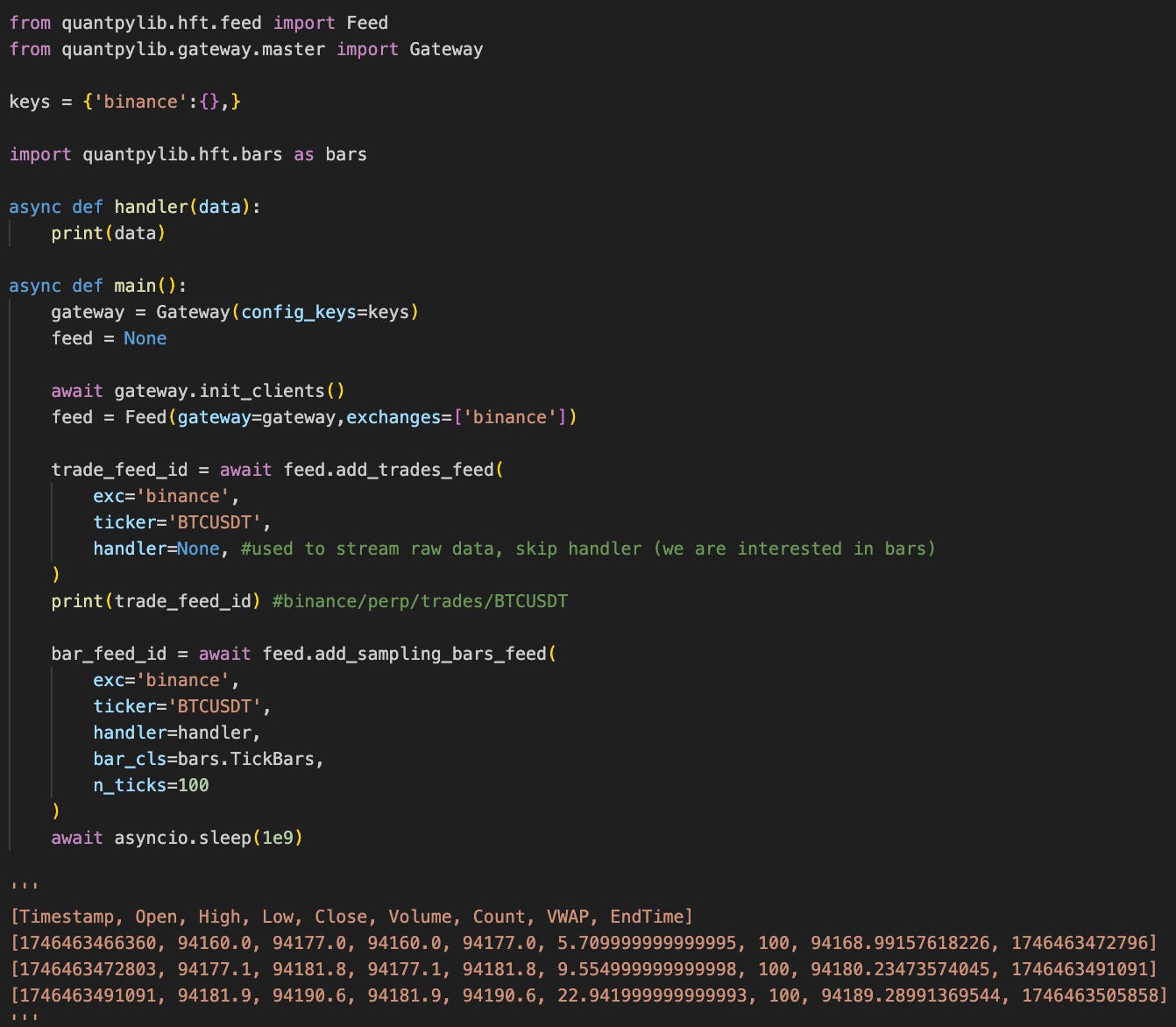
Task: Click the 'trade_feed_id' variable in its assignment
Action: point(119,470)
